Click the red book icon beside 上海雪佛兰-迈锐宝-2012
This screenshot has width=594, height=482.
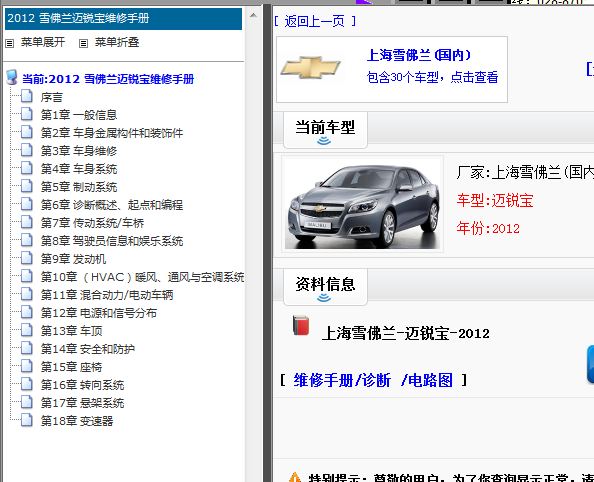pos(301,325)
